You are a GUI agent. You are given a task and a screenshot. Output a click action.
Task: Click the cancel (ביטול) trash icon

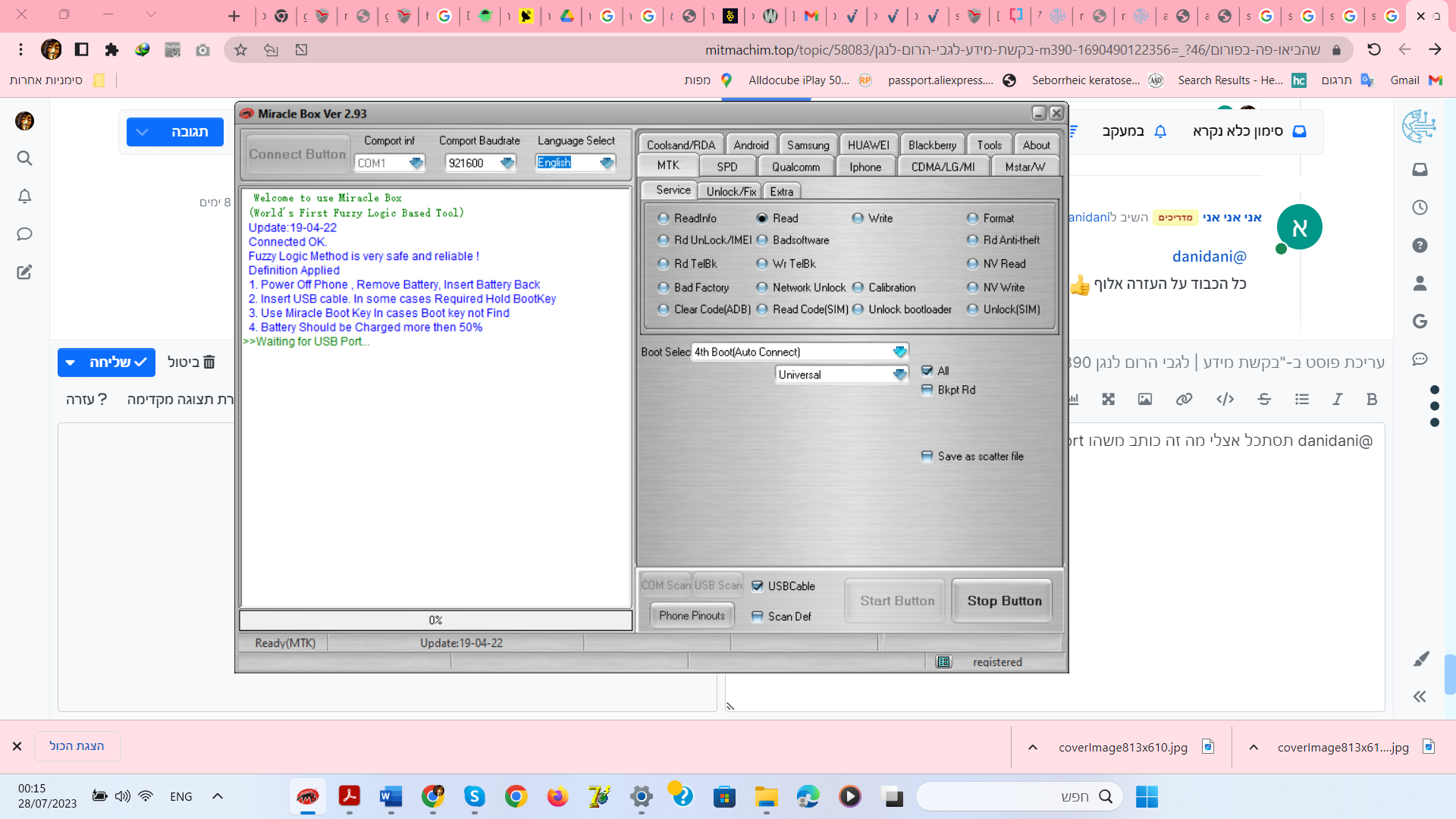click(x=209, y=362)
